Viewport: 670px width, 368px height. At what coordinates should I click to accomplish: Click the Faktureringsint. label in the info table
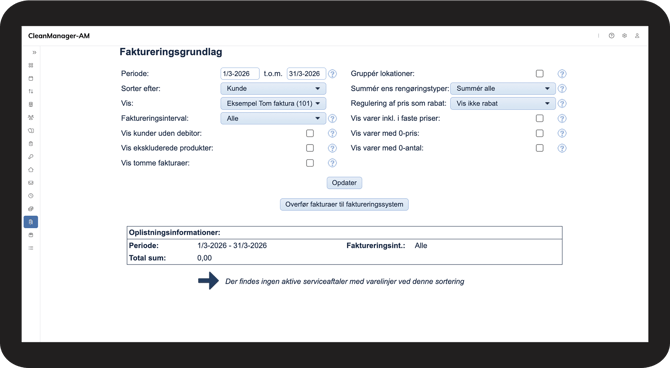click(376, 246)
